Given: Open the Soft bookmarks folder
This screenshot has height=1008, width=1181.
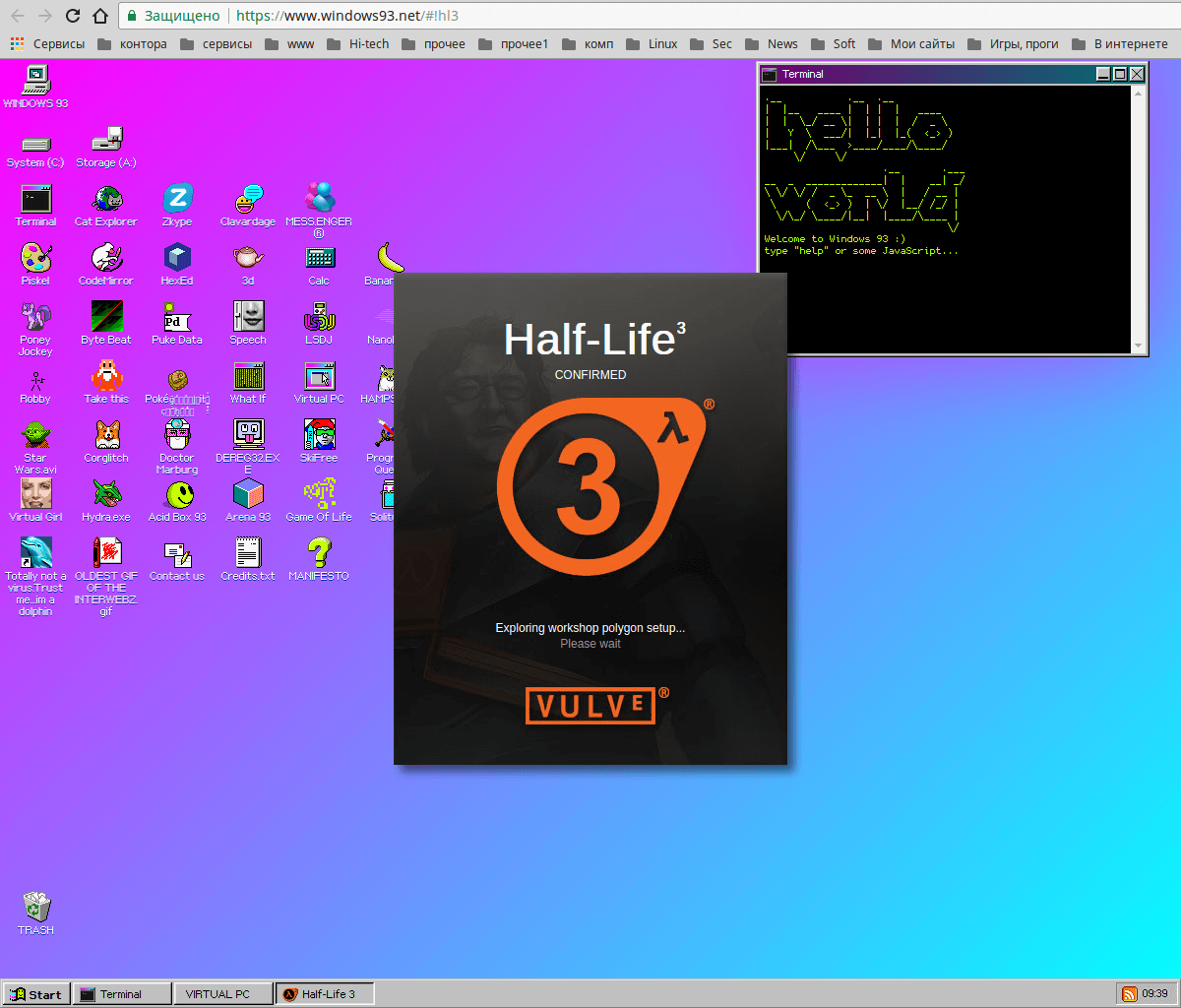Looking at the screenshot, I should 833,43.
